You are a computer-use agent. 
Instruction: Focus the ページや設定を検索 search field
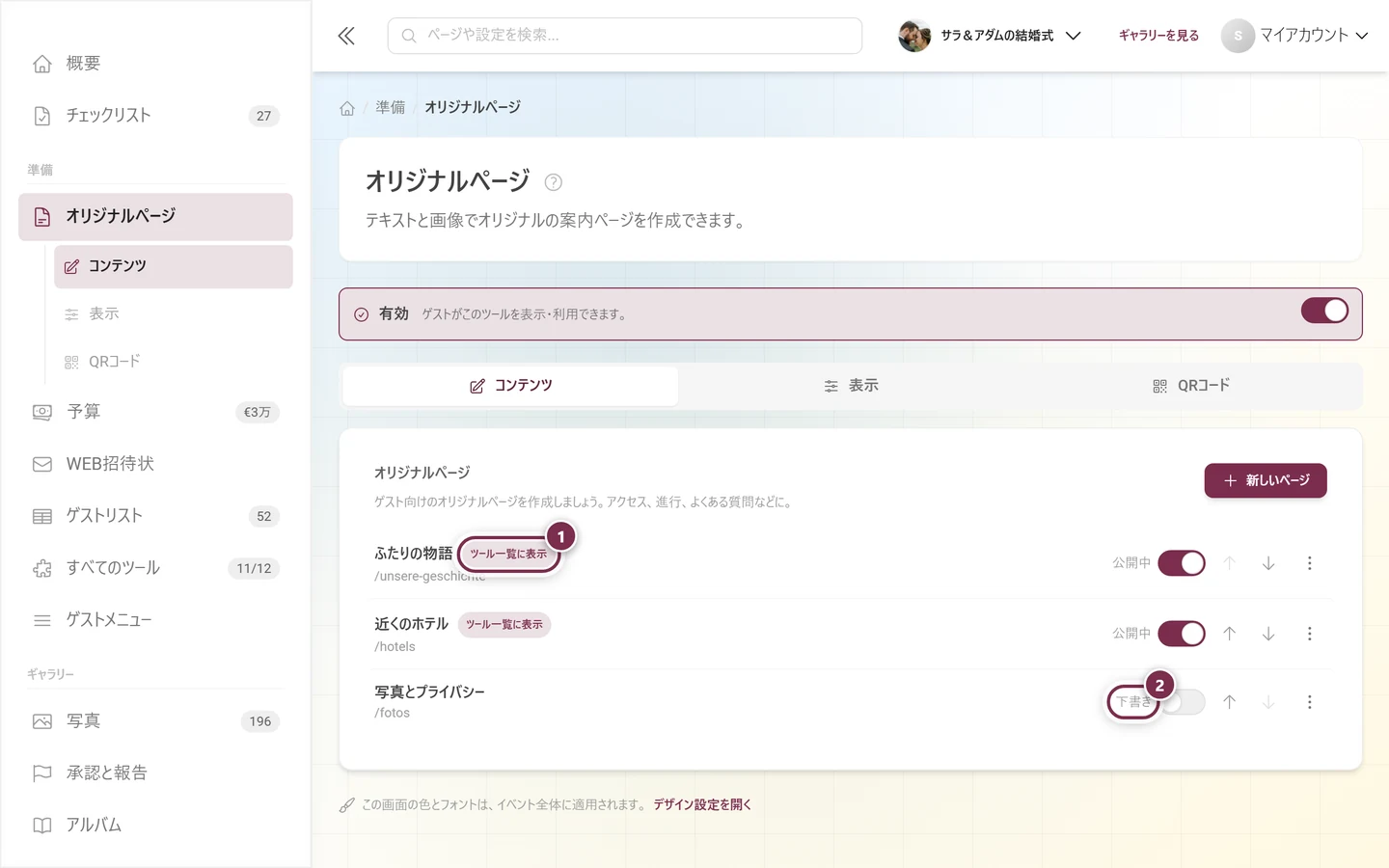point(625,36)
